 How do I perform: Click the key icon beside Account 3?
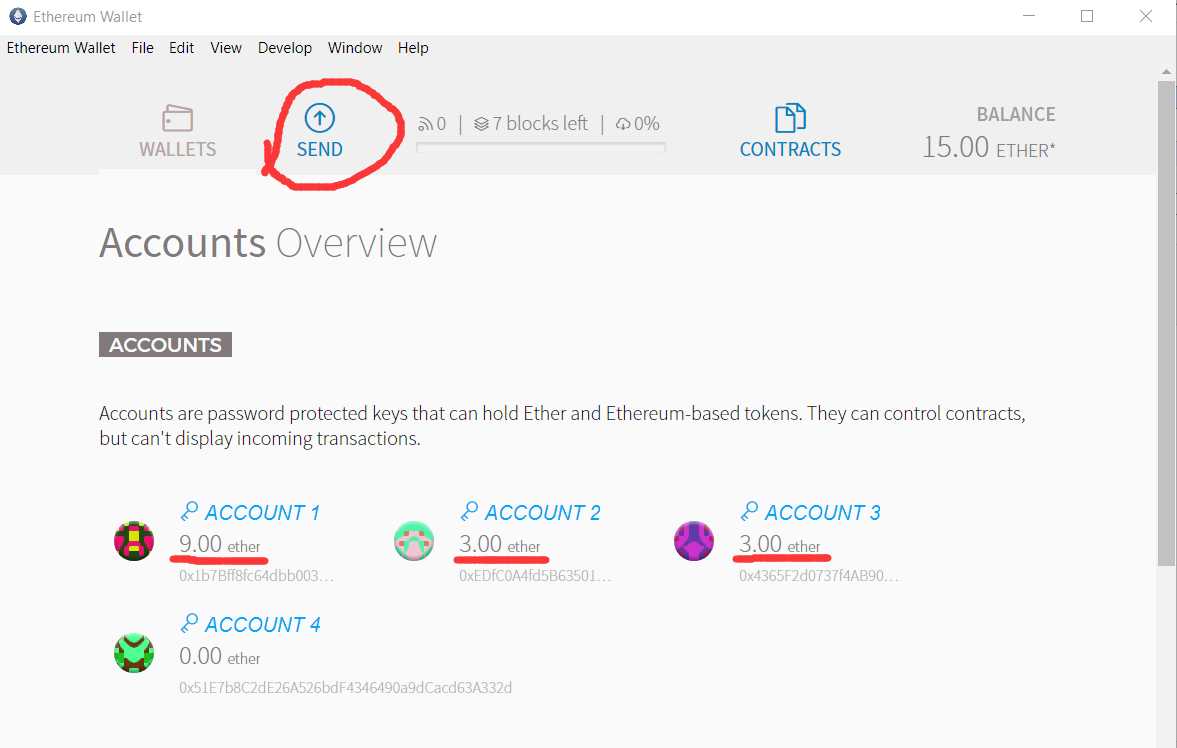pyautogui.click(x=749, y=511)
